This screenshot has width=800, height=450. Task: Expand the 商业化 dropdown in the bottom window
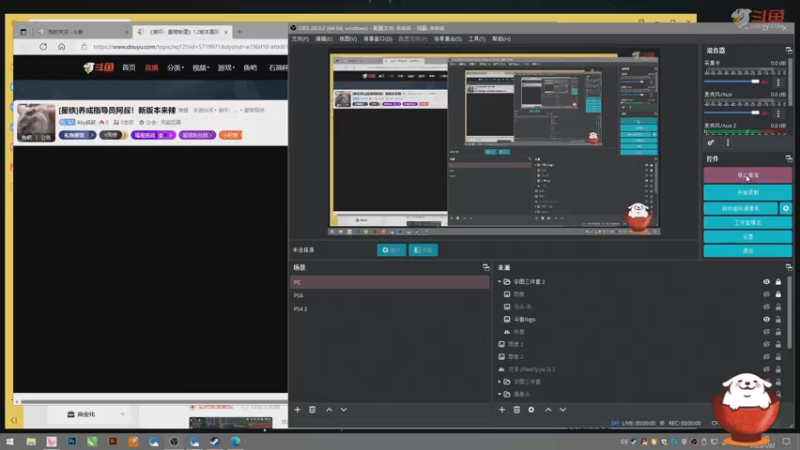122,414
